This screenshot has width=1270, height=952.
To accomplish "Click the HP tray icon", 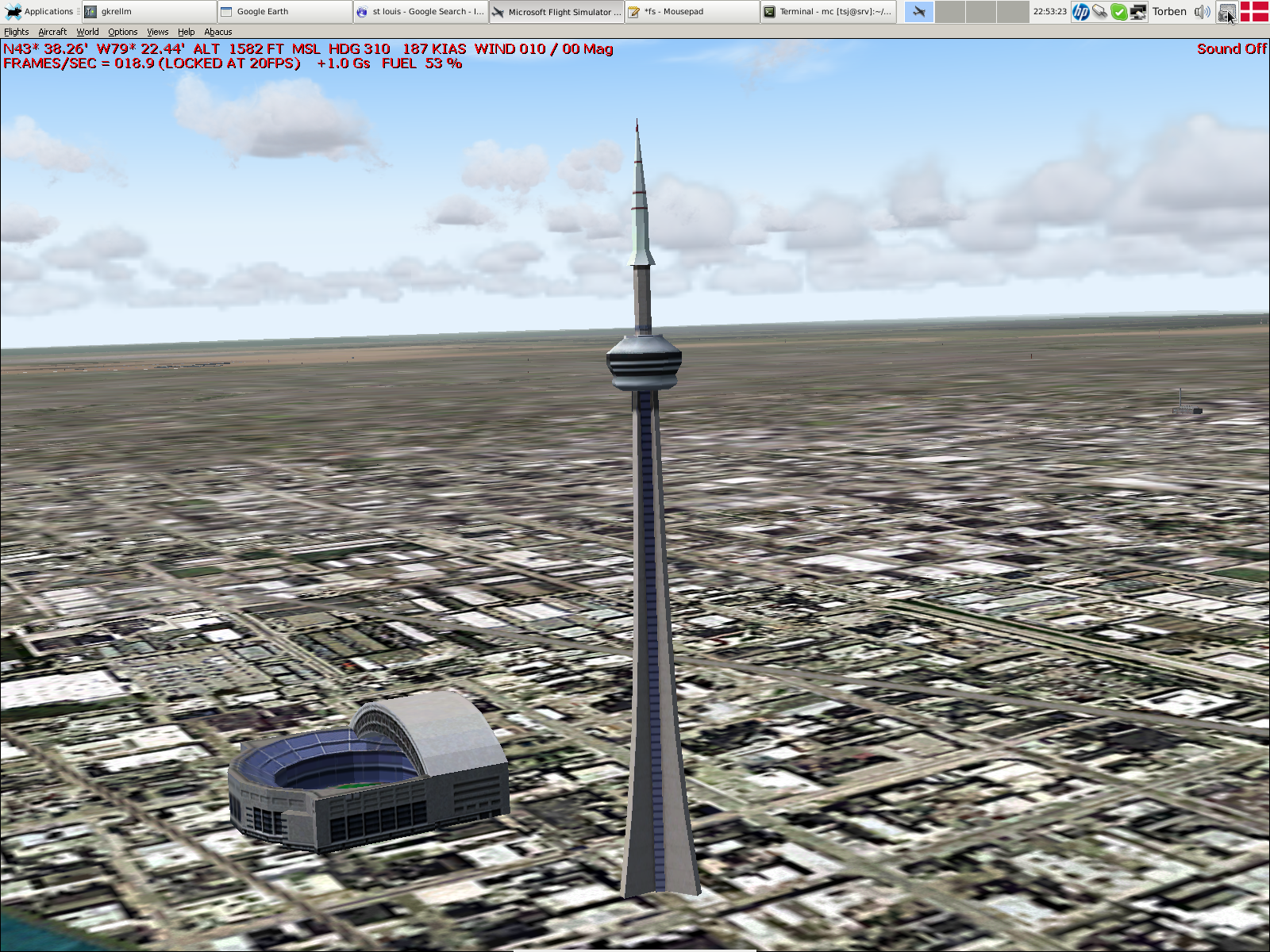I will pos(1080,11).
